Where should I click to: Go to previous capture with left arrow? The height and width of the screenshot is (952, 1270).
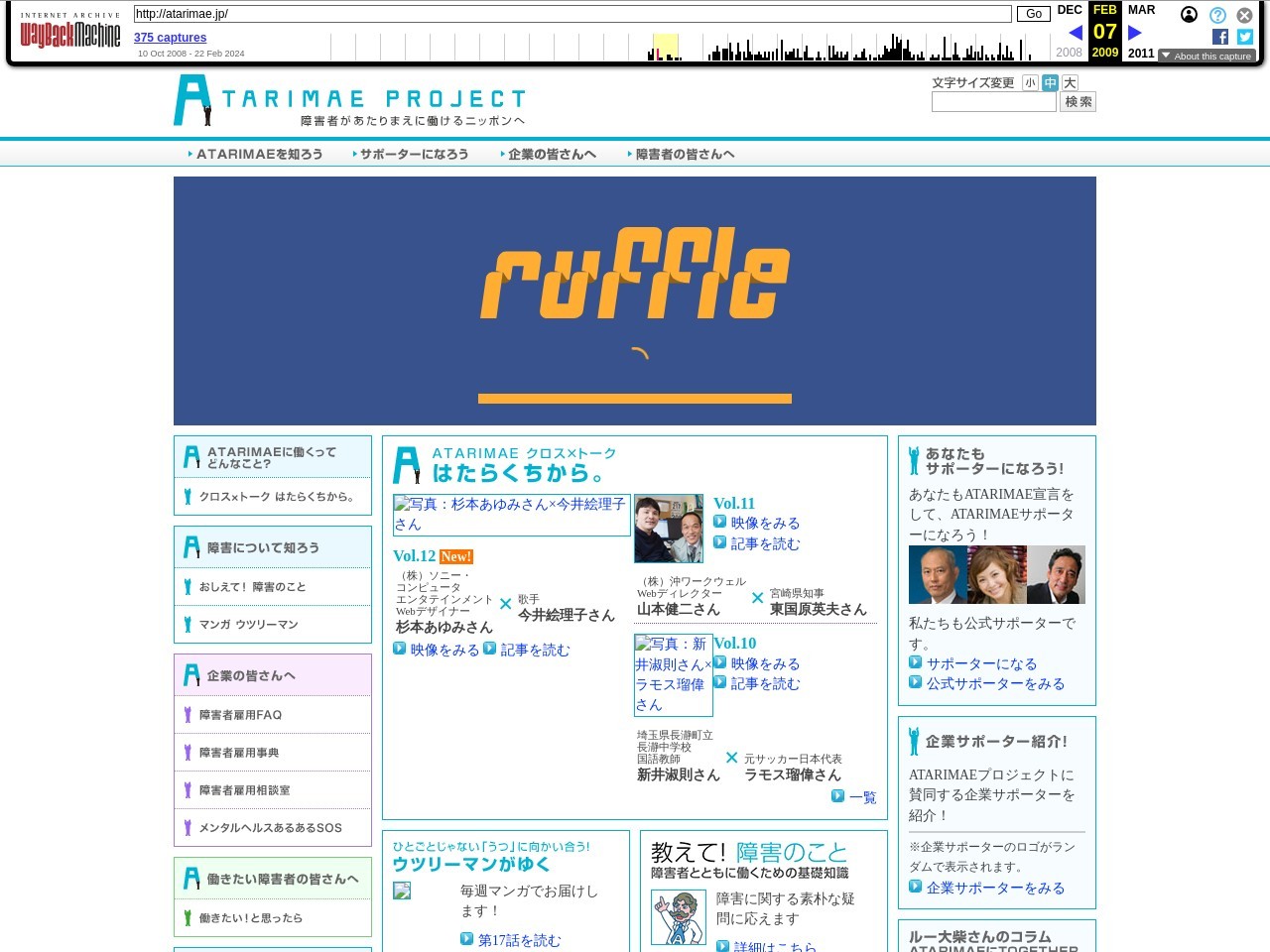coord(1075,33)
